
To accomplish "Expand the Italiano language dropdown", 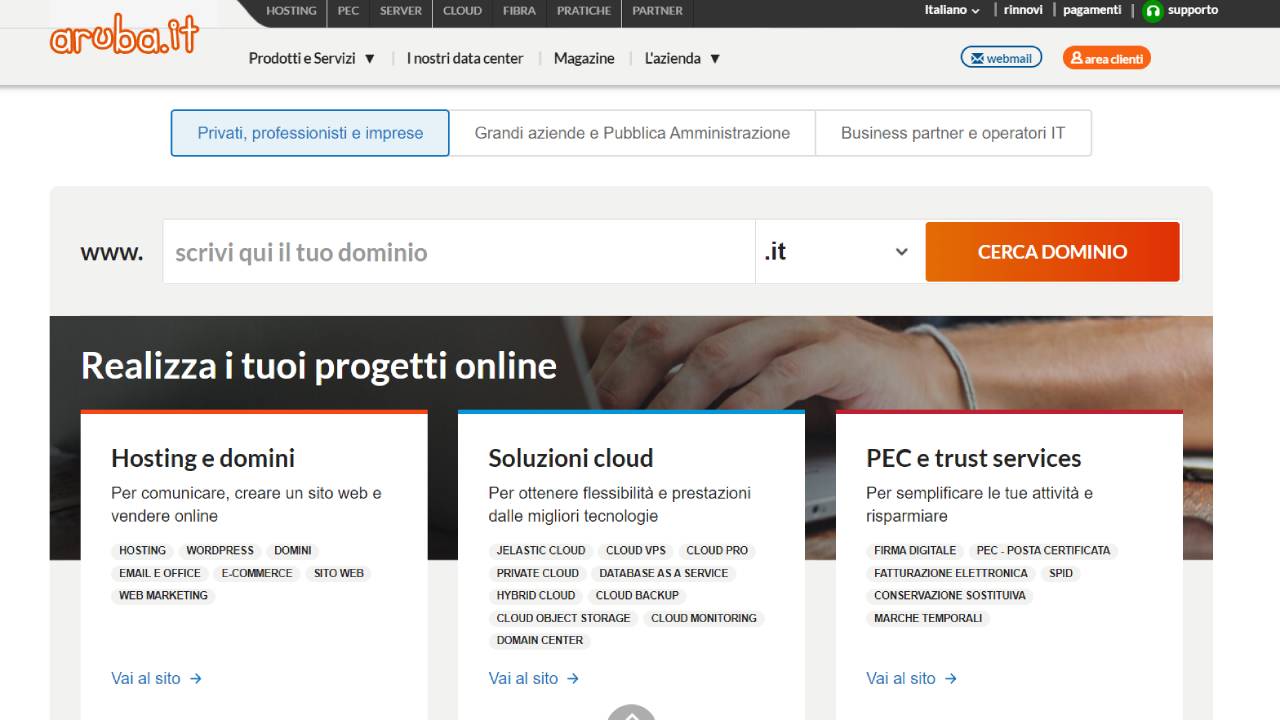I will [x=952, y=10].
